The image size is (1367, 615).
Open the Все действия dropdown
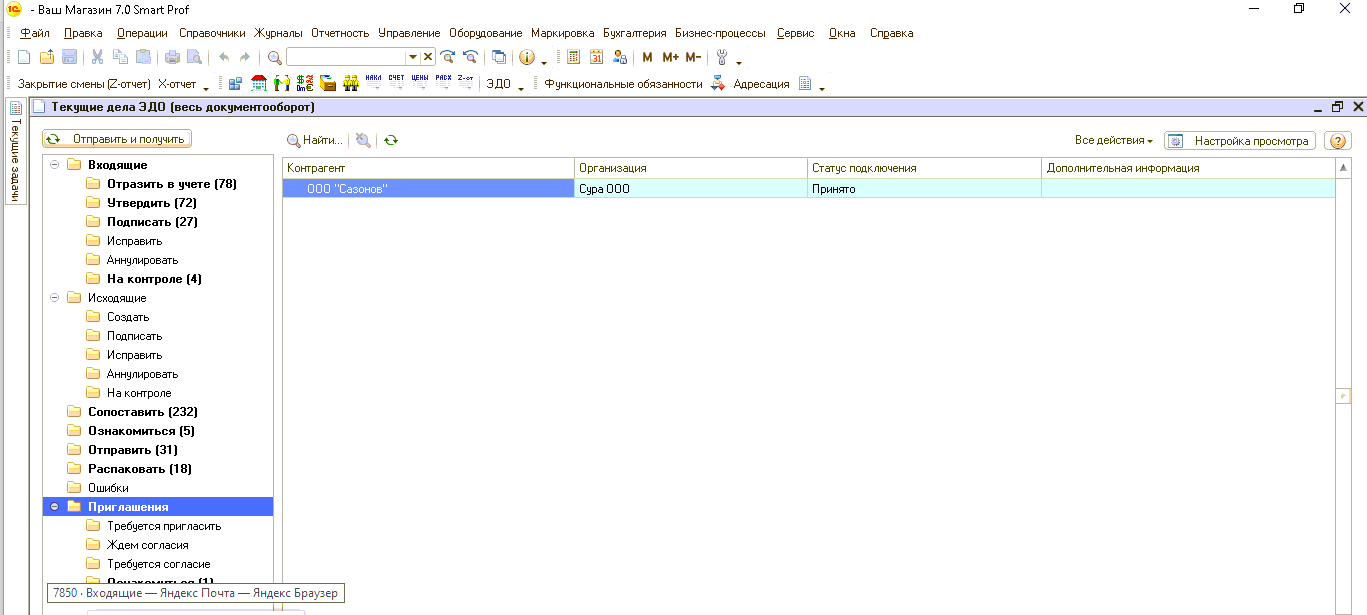pos(1113,141)
